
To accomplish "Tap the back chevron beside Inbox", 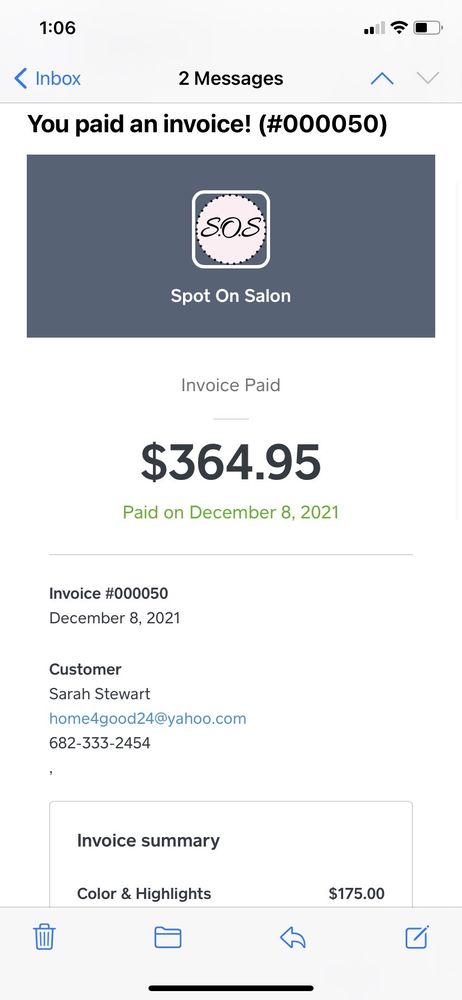I will 20,78.
